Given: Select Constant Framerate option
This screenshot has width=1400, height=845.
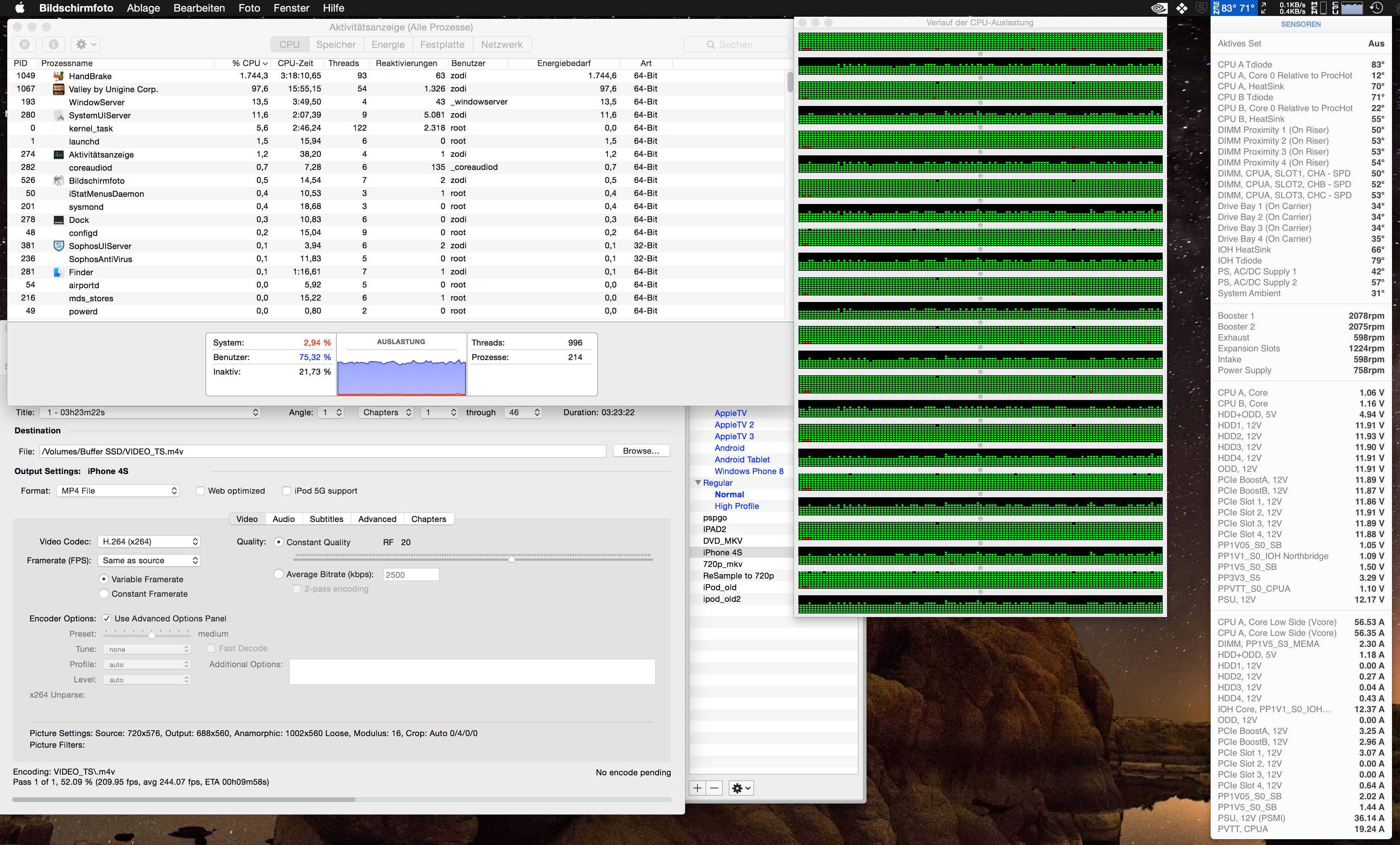Looking at the screenshot, I should tap(103, 593).
